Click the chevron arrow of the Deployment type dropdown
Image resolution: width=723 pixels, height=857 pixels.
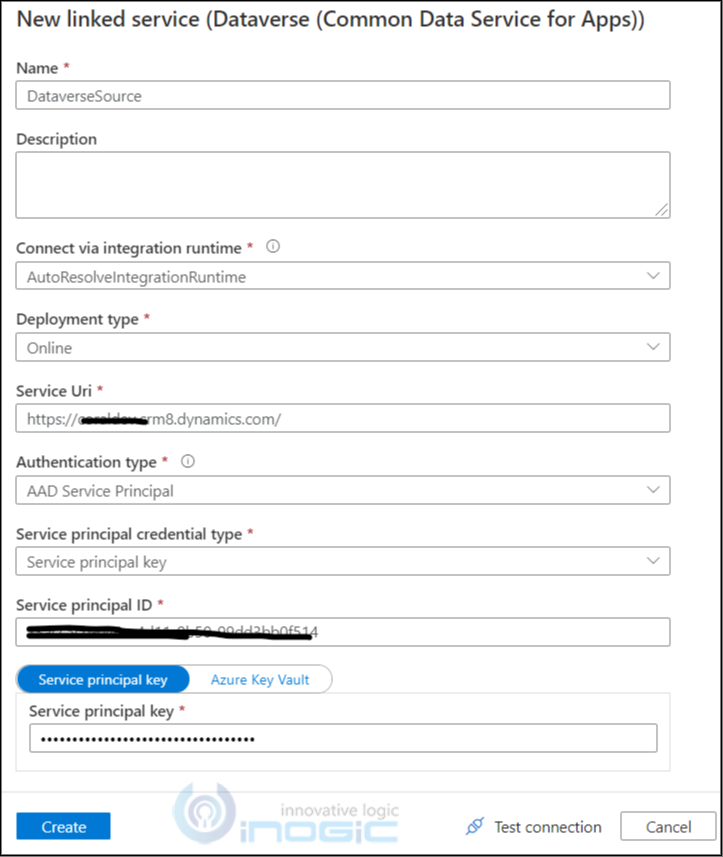653,347
